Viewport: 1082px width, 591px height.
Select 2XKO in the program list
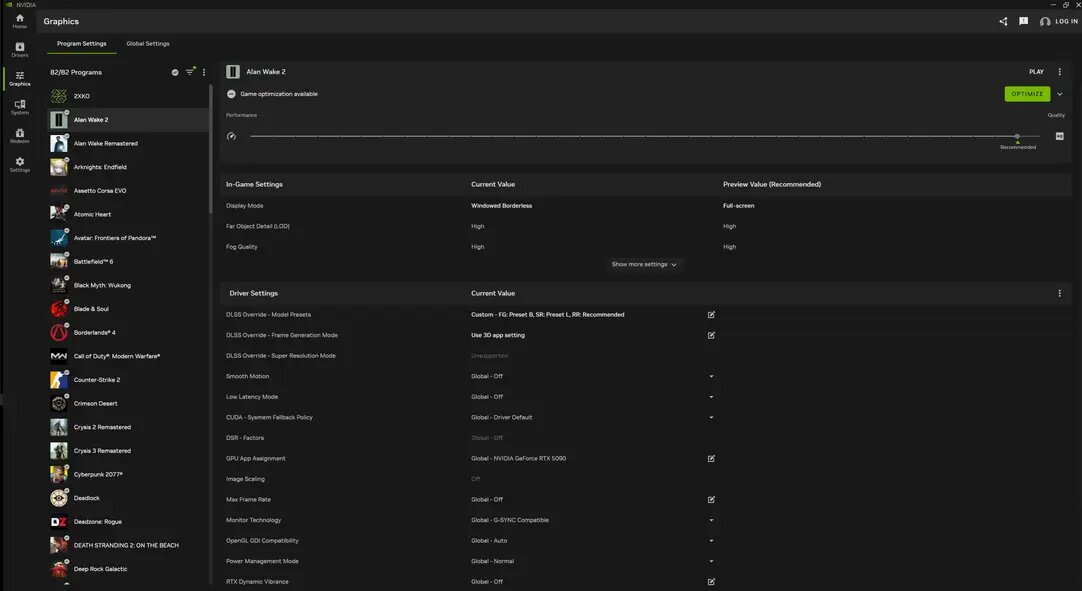[x=128, y=96]
